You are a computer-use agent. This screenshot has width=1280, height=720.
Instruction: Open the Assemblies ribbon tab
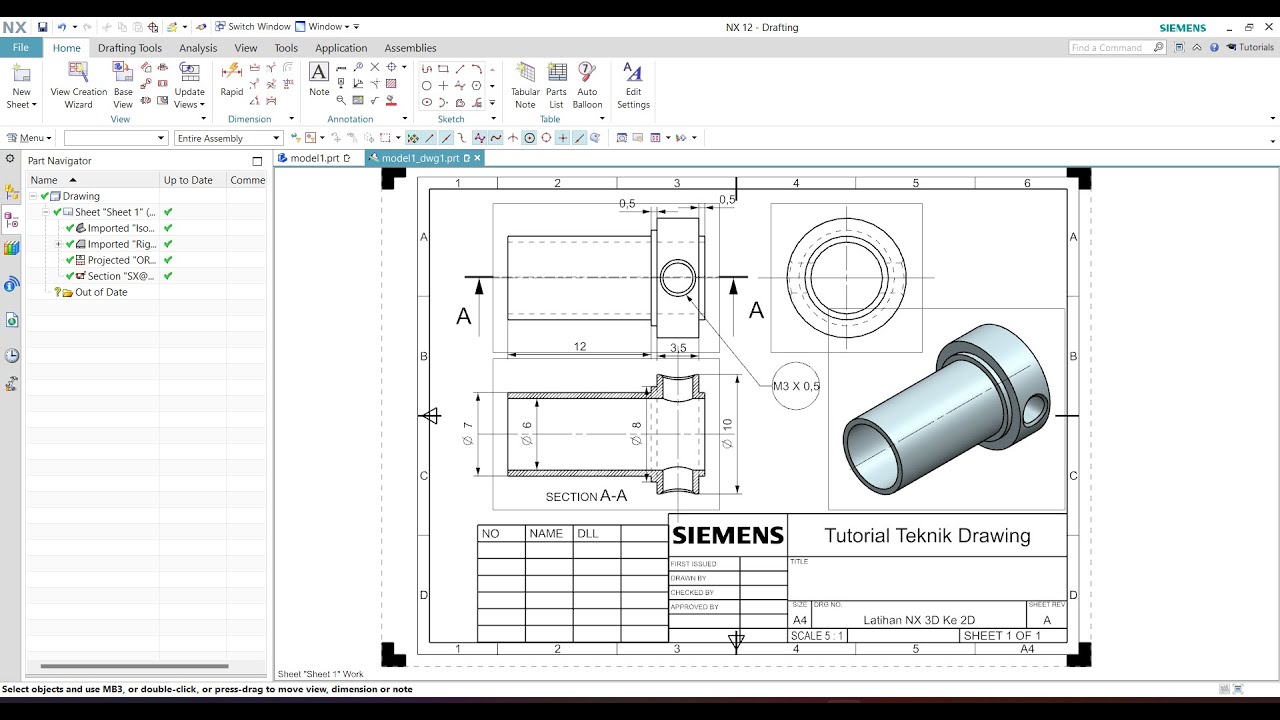click(410, 48)
